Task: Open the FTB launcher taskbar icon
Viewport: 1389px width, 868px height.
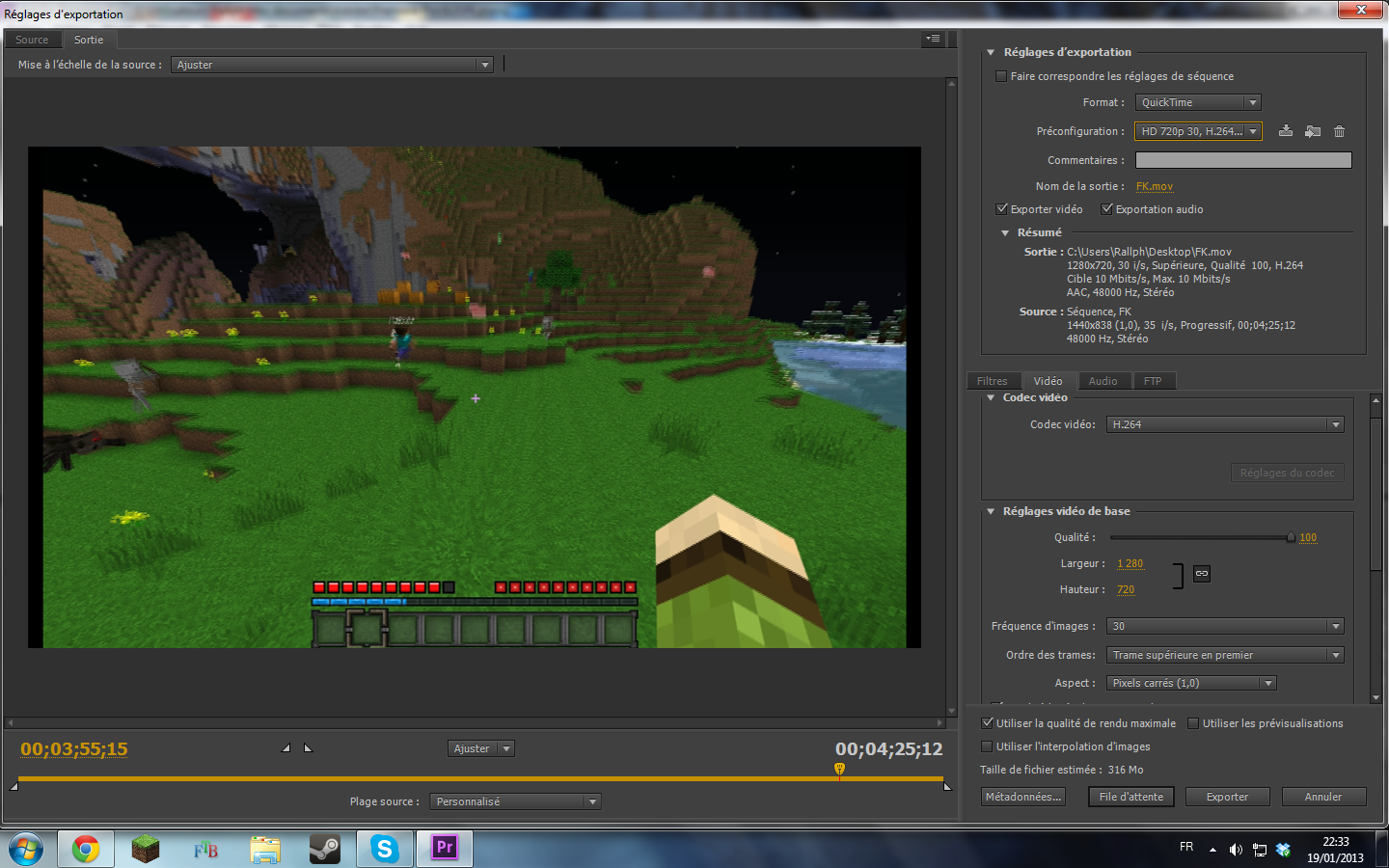Action: tap(205, 850)
